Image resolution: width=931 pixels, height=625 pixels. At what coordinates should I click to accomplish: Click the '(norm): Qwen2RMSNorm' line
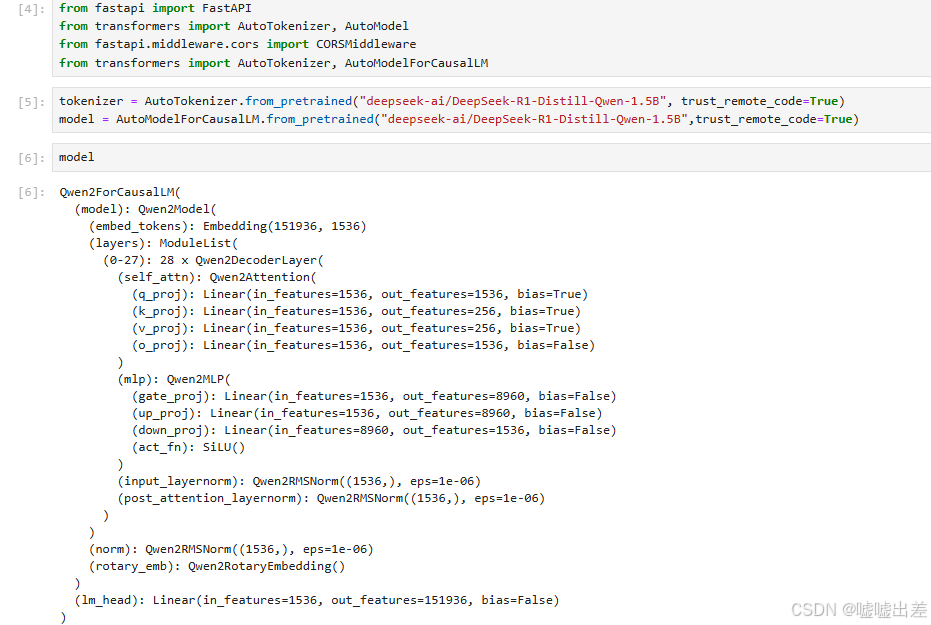(x=231, y=550)
